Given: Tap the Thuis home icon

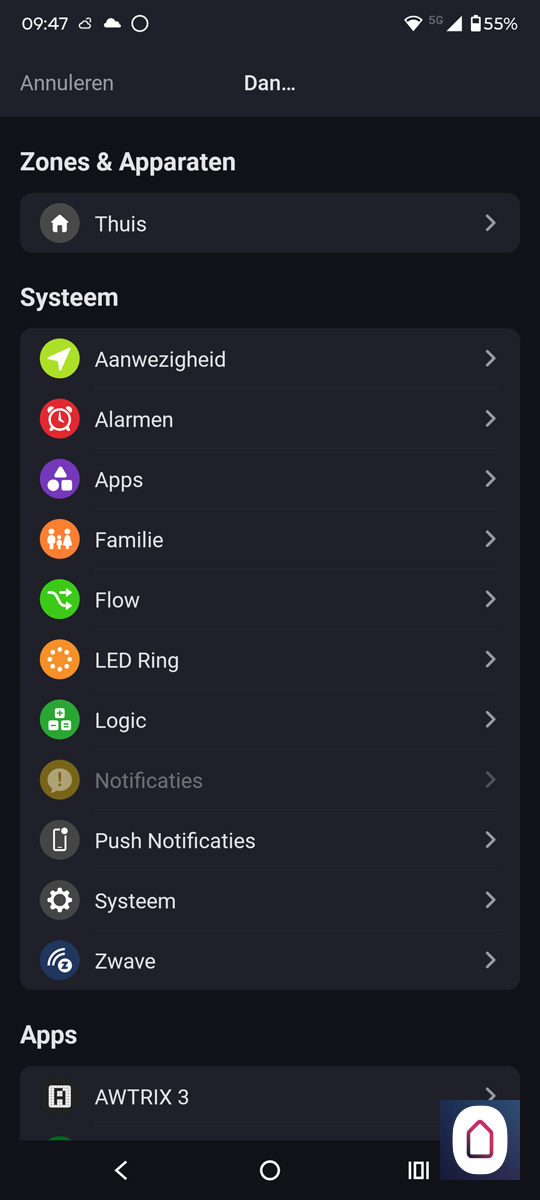Looking at the screenshot, I should coord(60,223).
